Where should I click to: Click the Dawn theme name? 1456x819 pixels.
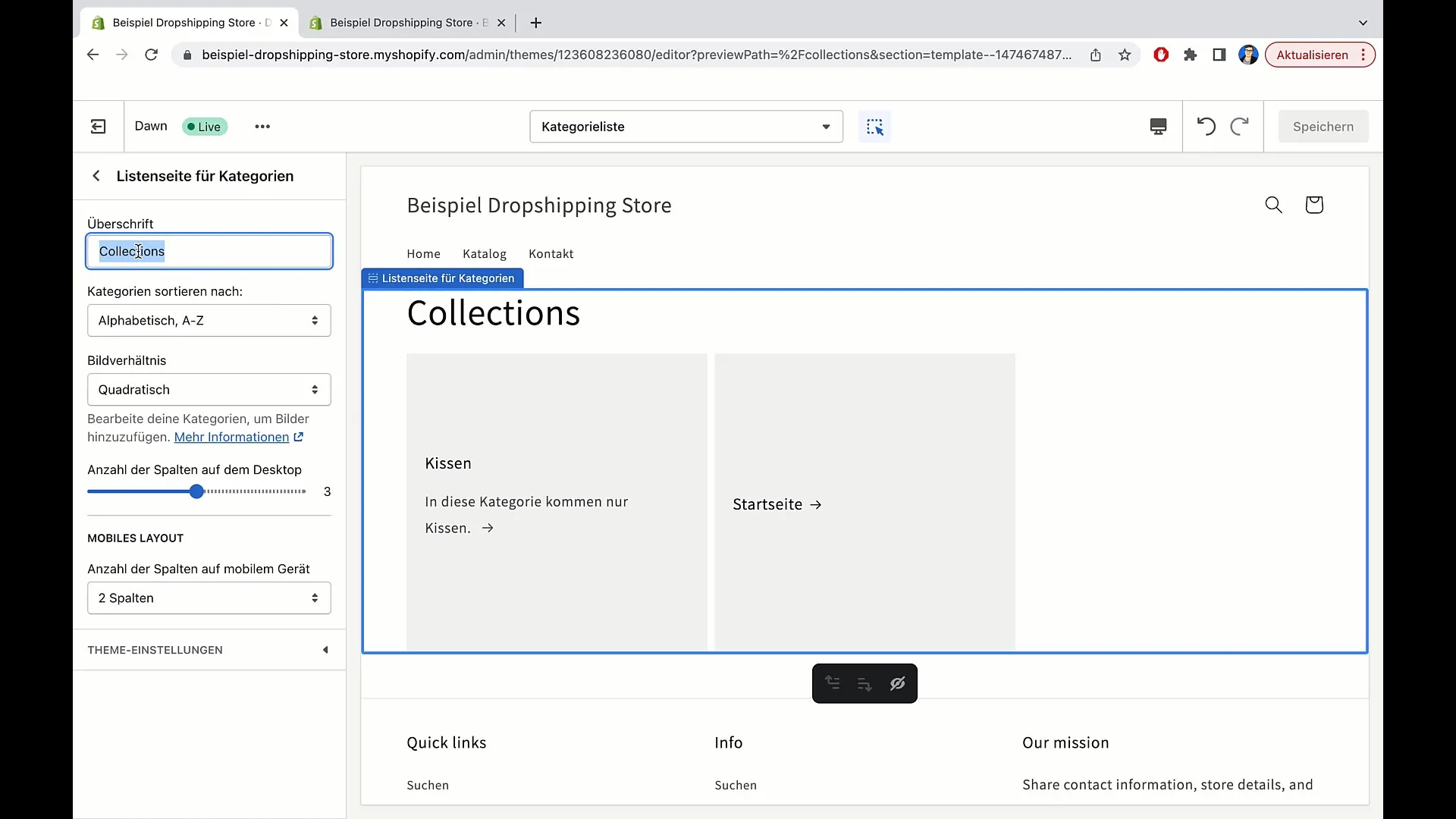(151, 126)
